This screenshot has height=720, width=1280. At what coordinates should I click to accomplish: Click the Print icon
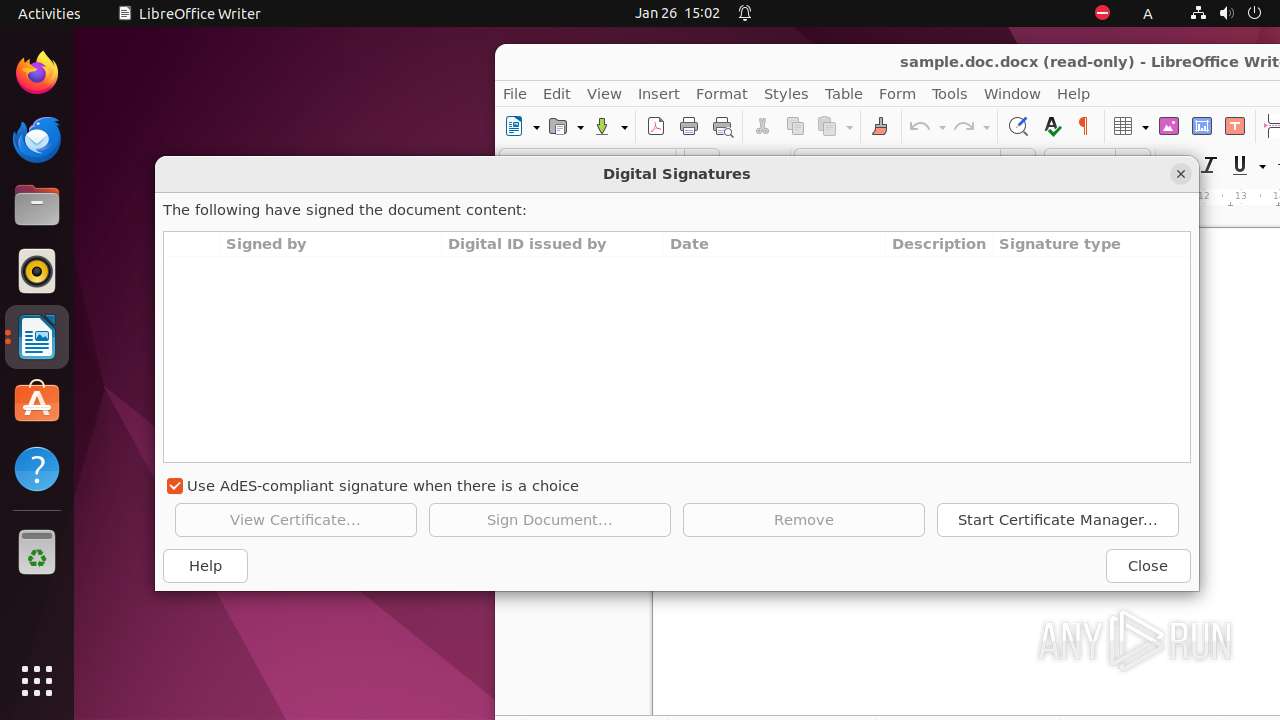click(x=689, y=126)
